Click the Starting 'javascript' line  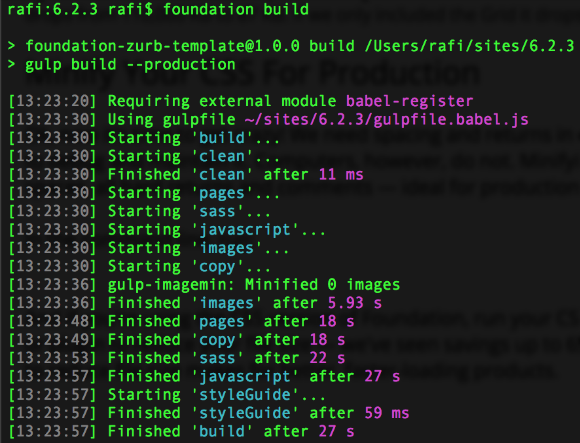166,230
